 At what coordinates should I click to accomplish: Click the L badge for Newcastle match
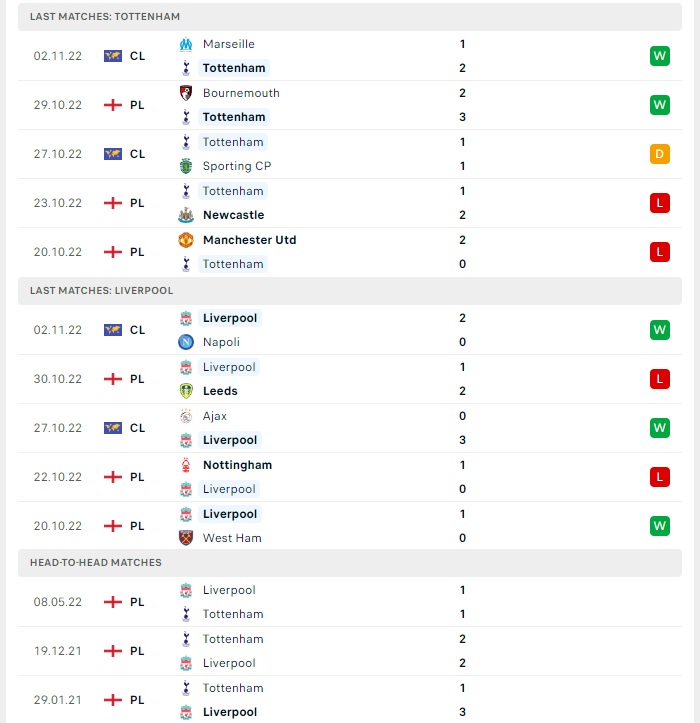click(659, 203)
